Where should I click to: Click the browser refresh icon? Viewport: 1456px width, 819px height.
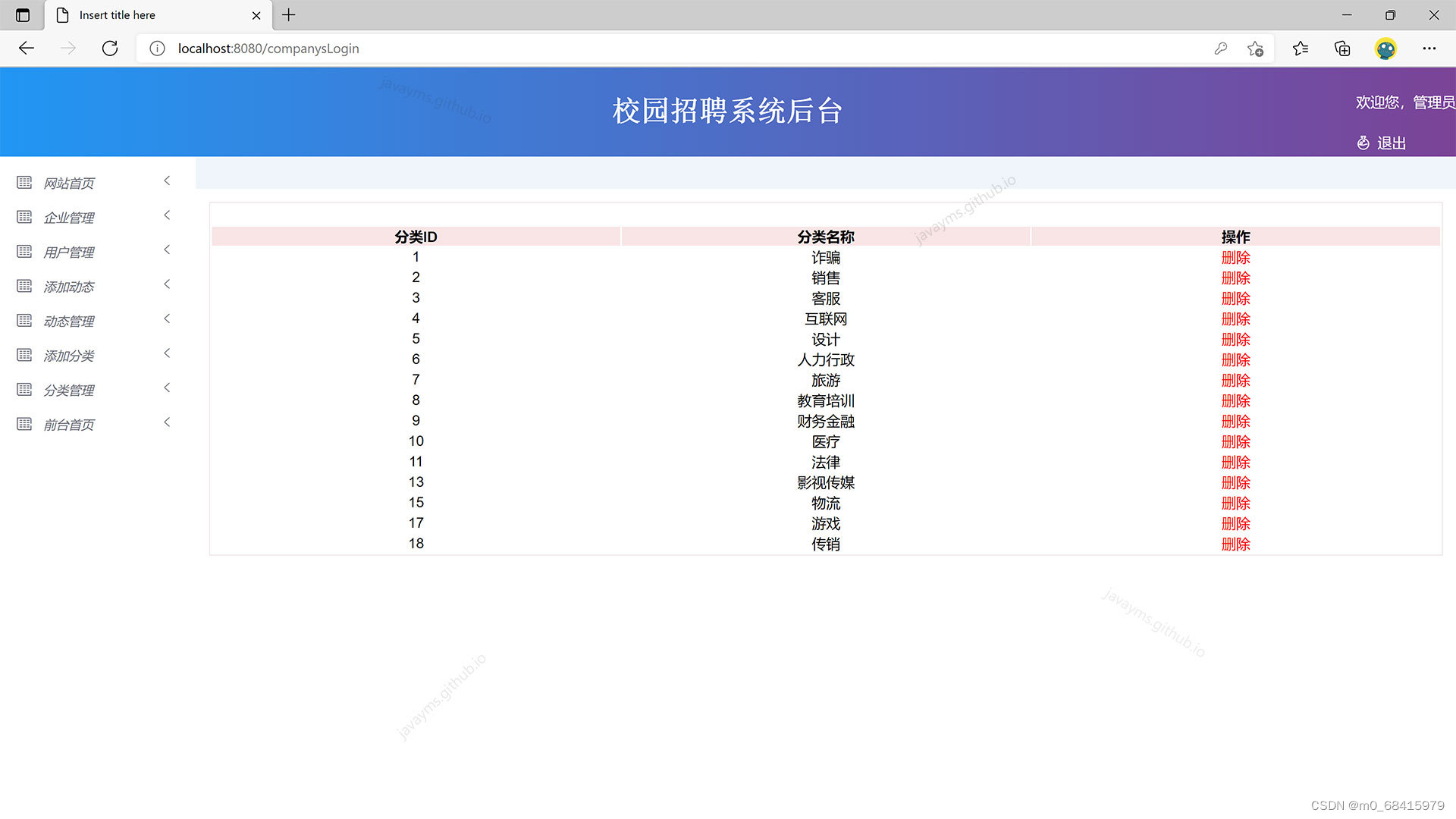pyautogui.click(x=110, y=48)
